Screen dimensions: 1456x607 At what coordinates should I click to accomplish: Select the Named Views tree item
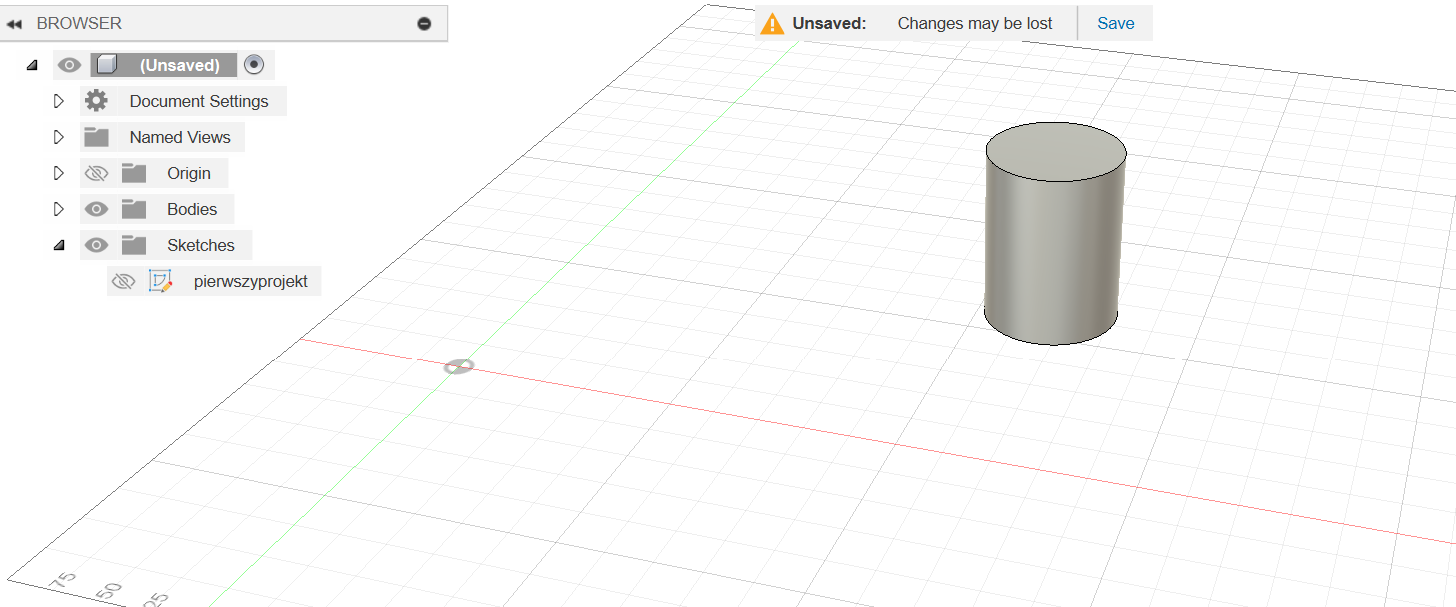pyautogui.click(x=180, y=137)
